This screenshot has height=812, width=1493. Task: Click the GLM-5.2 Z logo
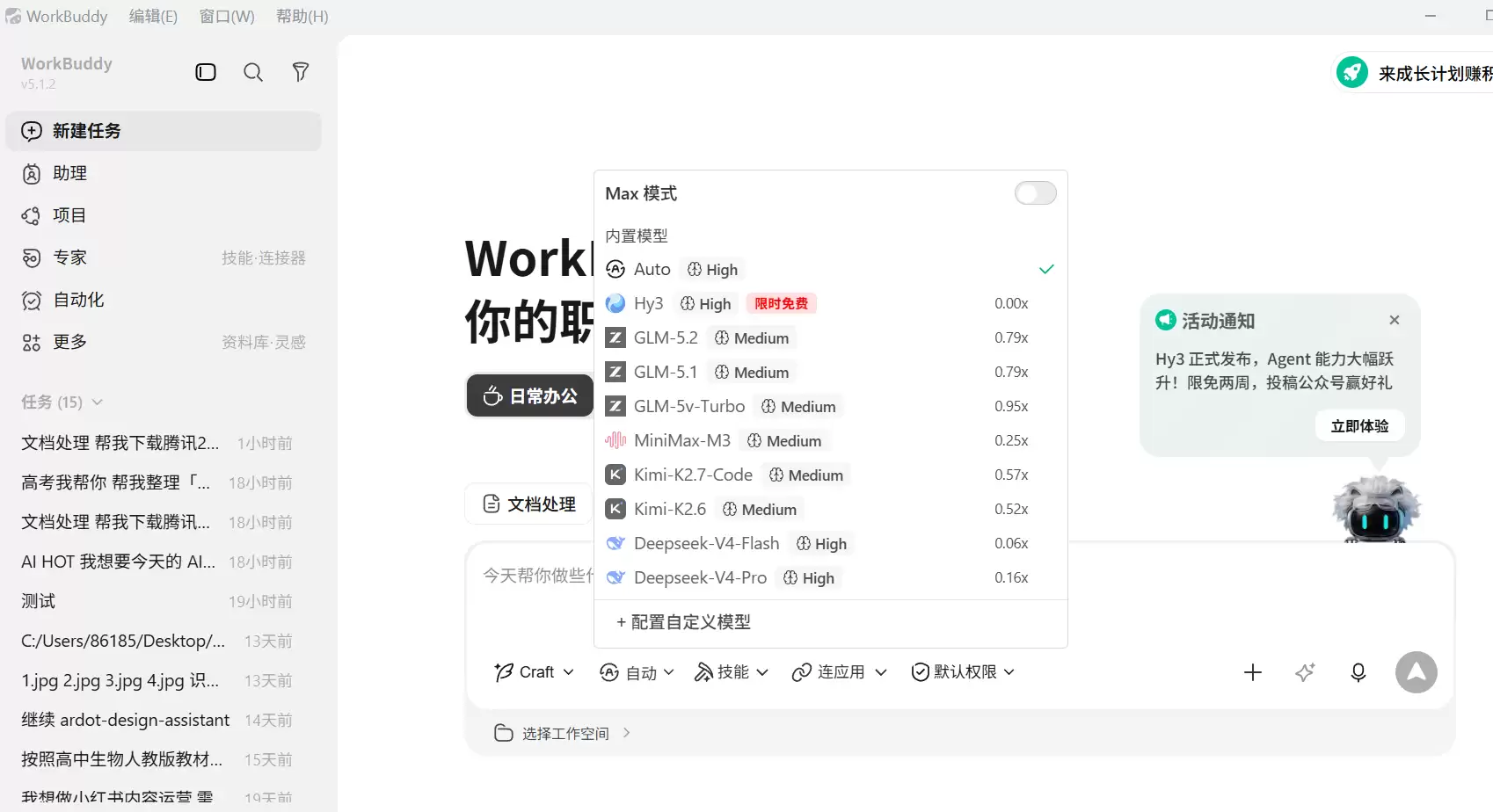point(615,337)
